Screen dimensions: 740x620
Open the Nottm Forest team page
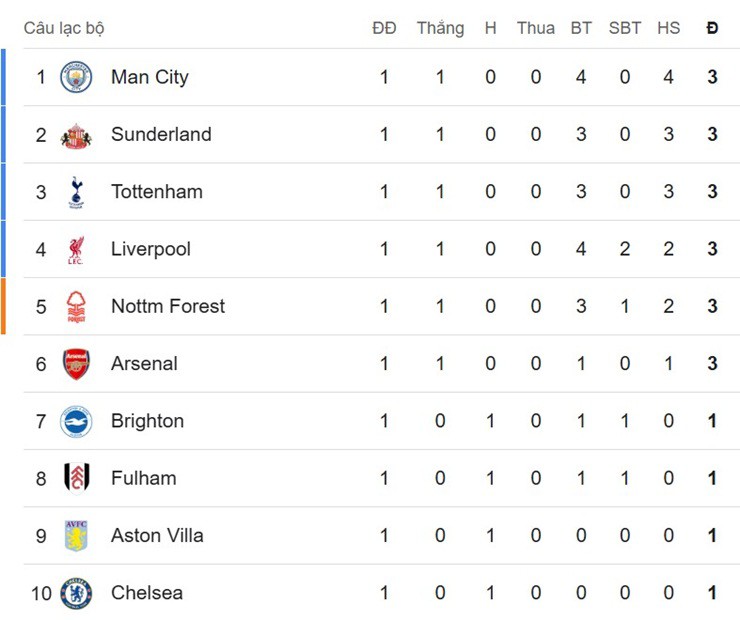(x=168, y=306)
